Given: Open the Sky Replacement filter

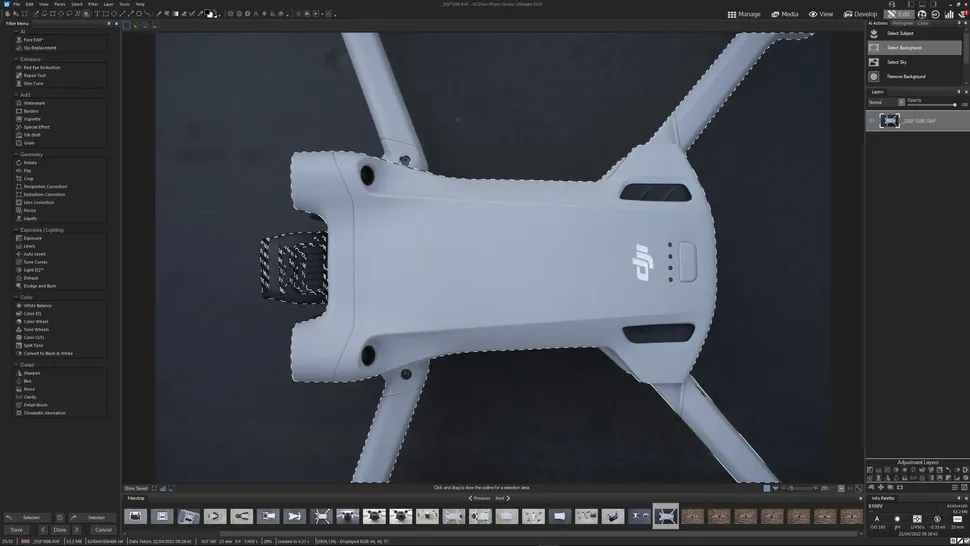Looking at the screenshot, I should click(40, 48).
